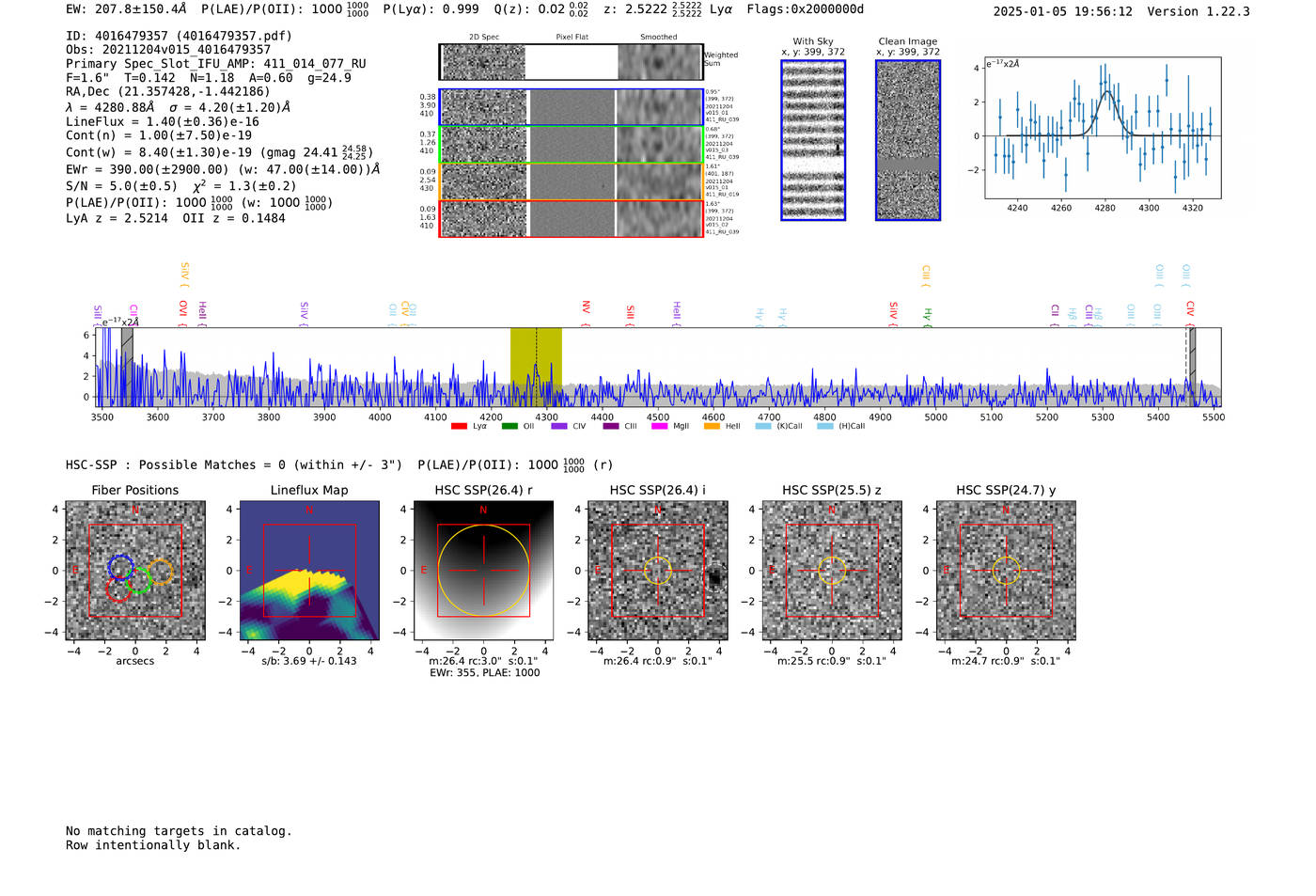Click the Version 1.22.3 text
The image size is (1316, 896).
coord(1198,11)
